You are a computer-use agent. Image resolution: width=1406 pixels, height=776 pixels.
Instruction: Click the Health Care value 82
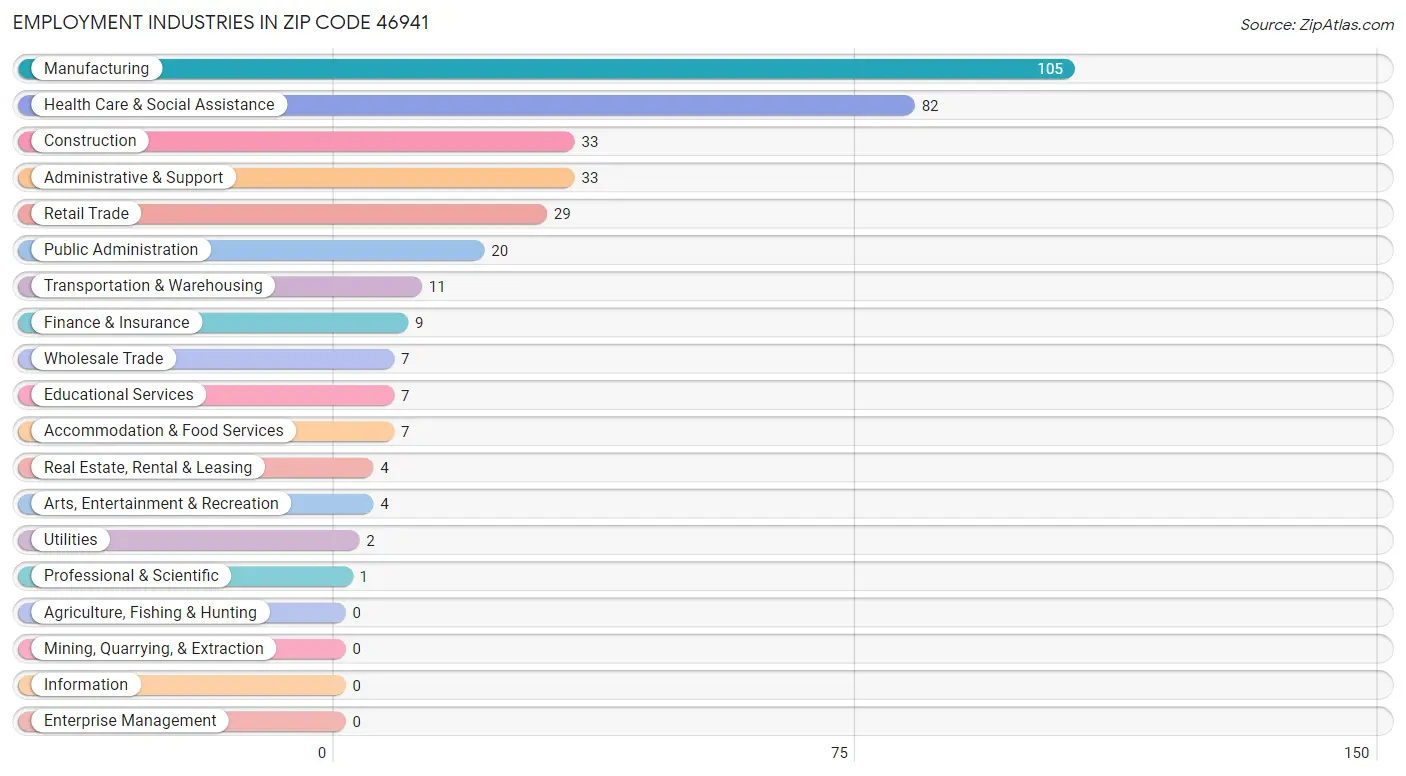point(930,106)
